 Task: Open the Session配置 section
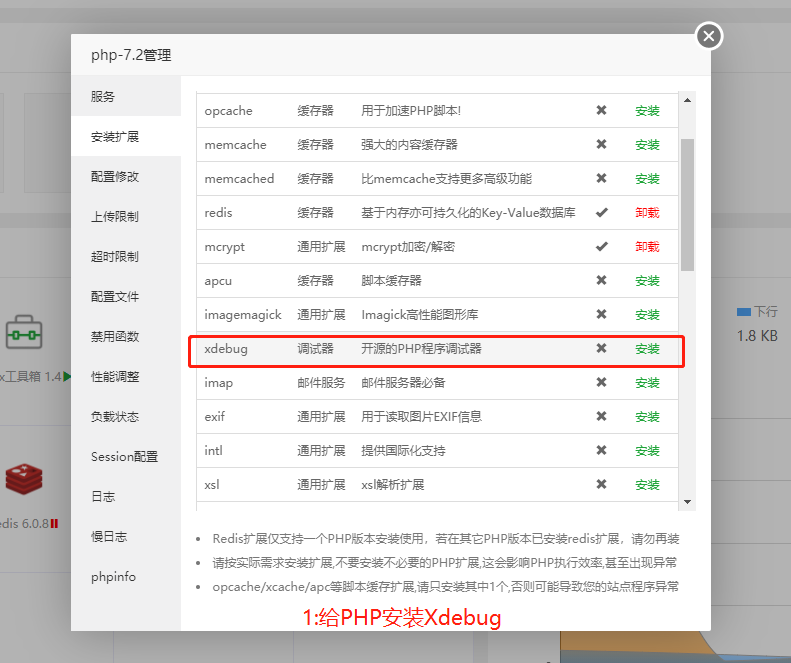tap(126, 456)
